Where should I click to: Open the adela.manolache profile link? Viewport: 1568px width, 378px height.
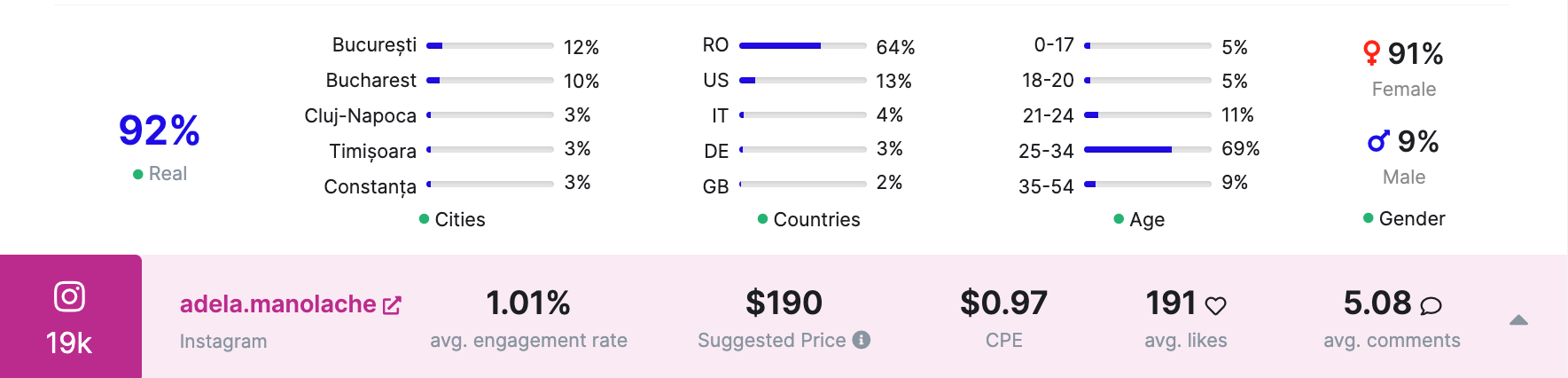pyautogui.click(x=277, y=304)
